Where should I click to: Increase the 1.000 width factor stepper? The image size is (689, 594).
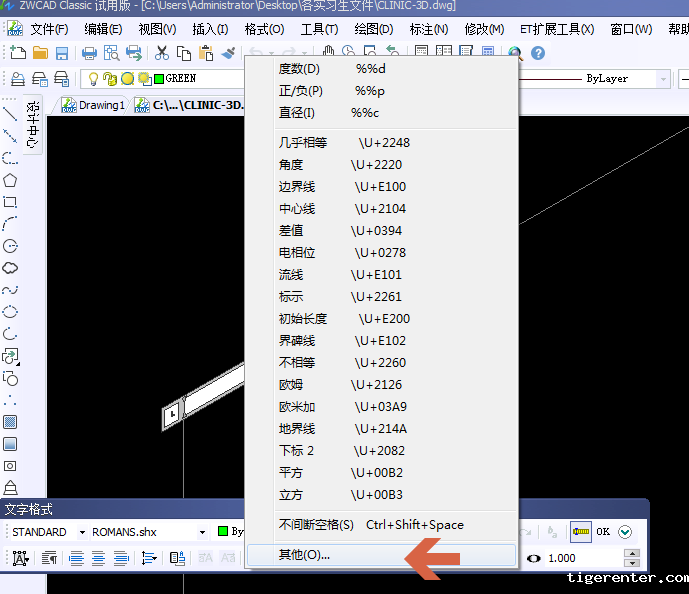[x=632, y=554]
